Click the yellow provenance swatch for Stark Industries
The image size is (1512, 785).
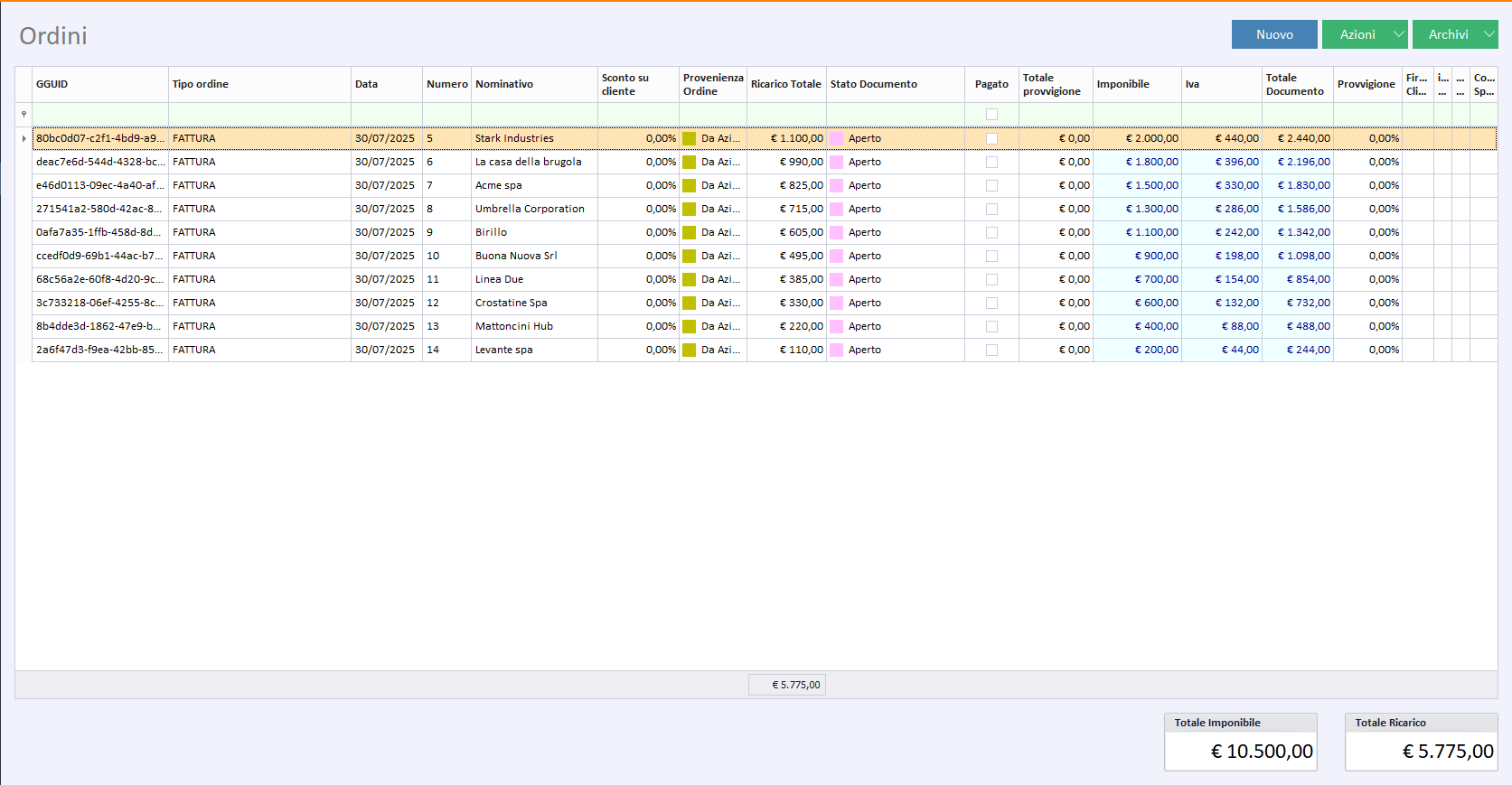690,138
